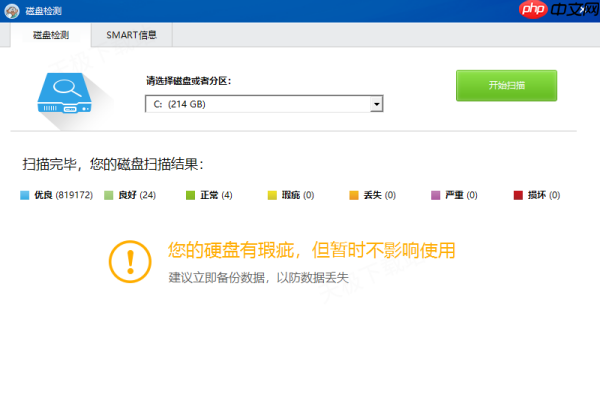Select the 优良 (819172) result text
The width and height of the screenshot is (600, 398).
tap(64, 195)
